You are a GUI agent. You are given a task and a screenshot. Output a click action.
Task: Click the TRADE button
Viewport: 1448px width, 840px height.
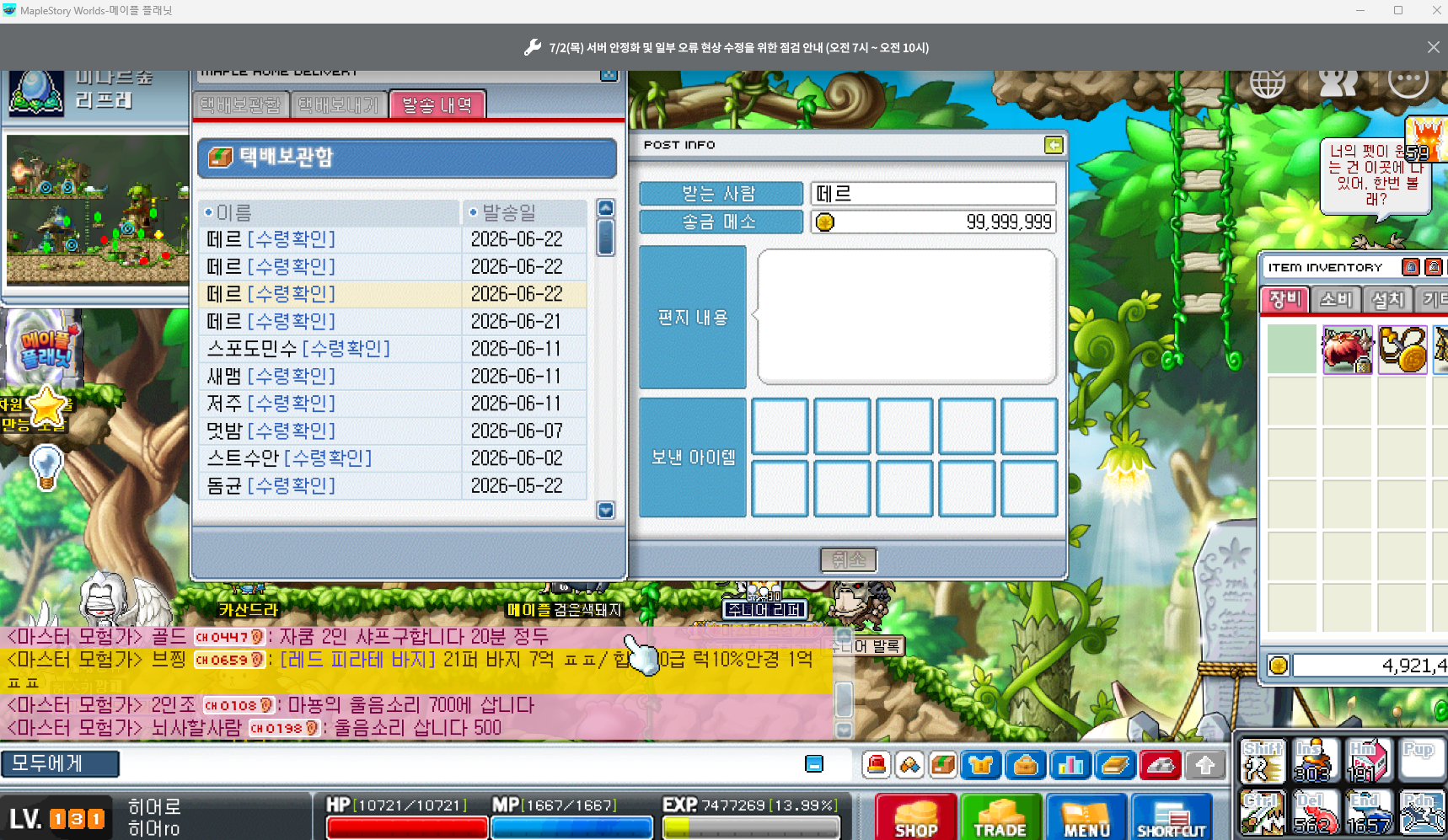pyautogui.click(x=1000, y=817)
